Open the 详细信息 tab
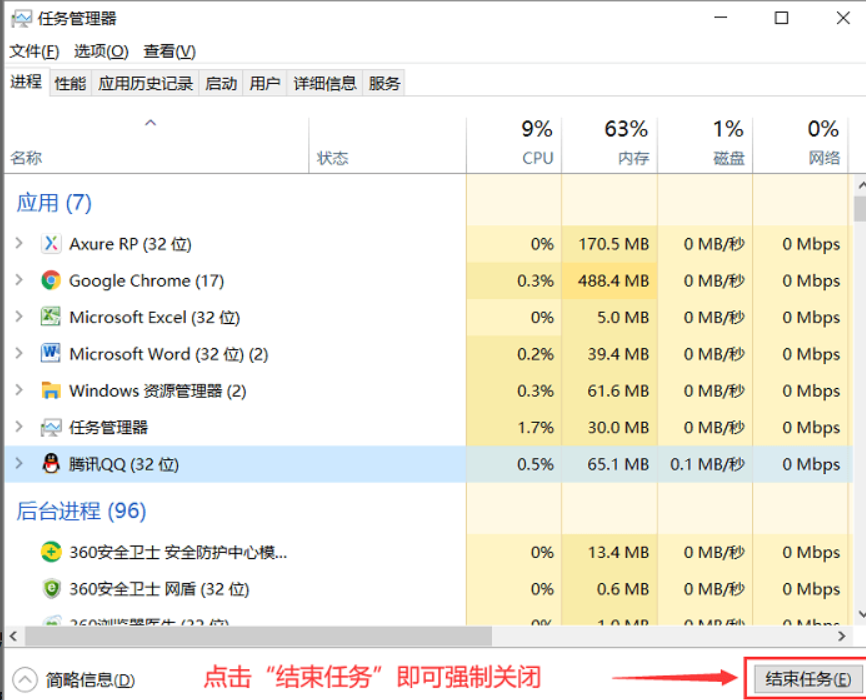 325,83
